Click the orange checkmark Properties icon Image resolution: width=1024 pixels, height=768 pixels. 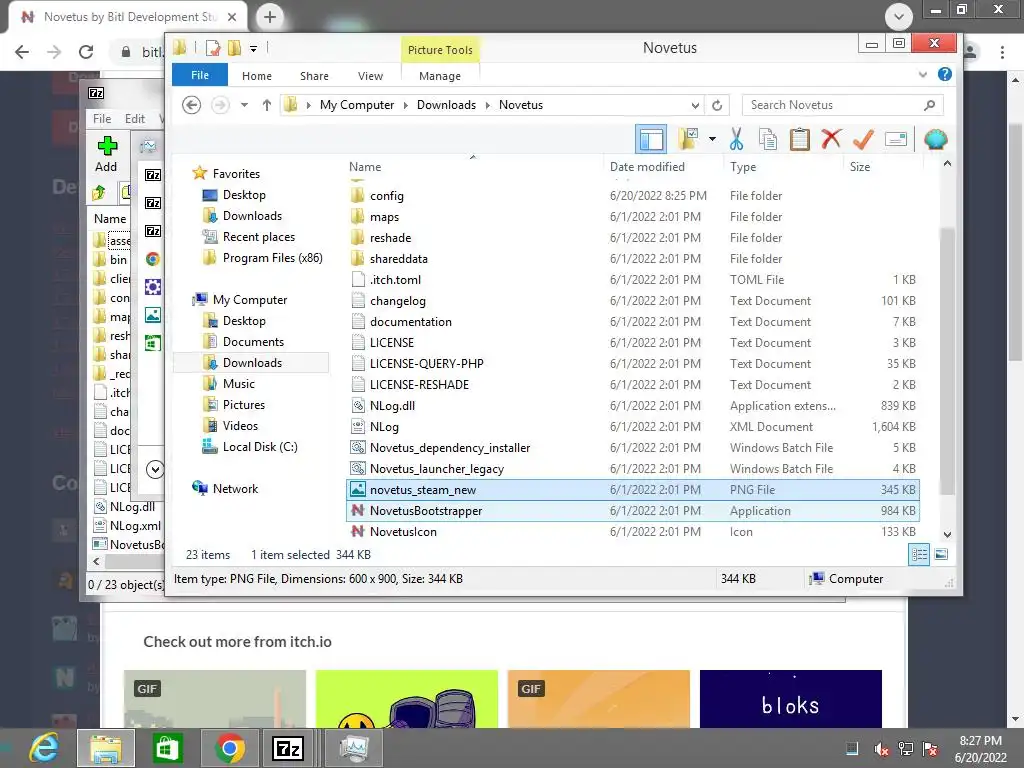tap(863, 139)
